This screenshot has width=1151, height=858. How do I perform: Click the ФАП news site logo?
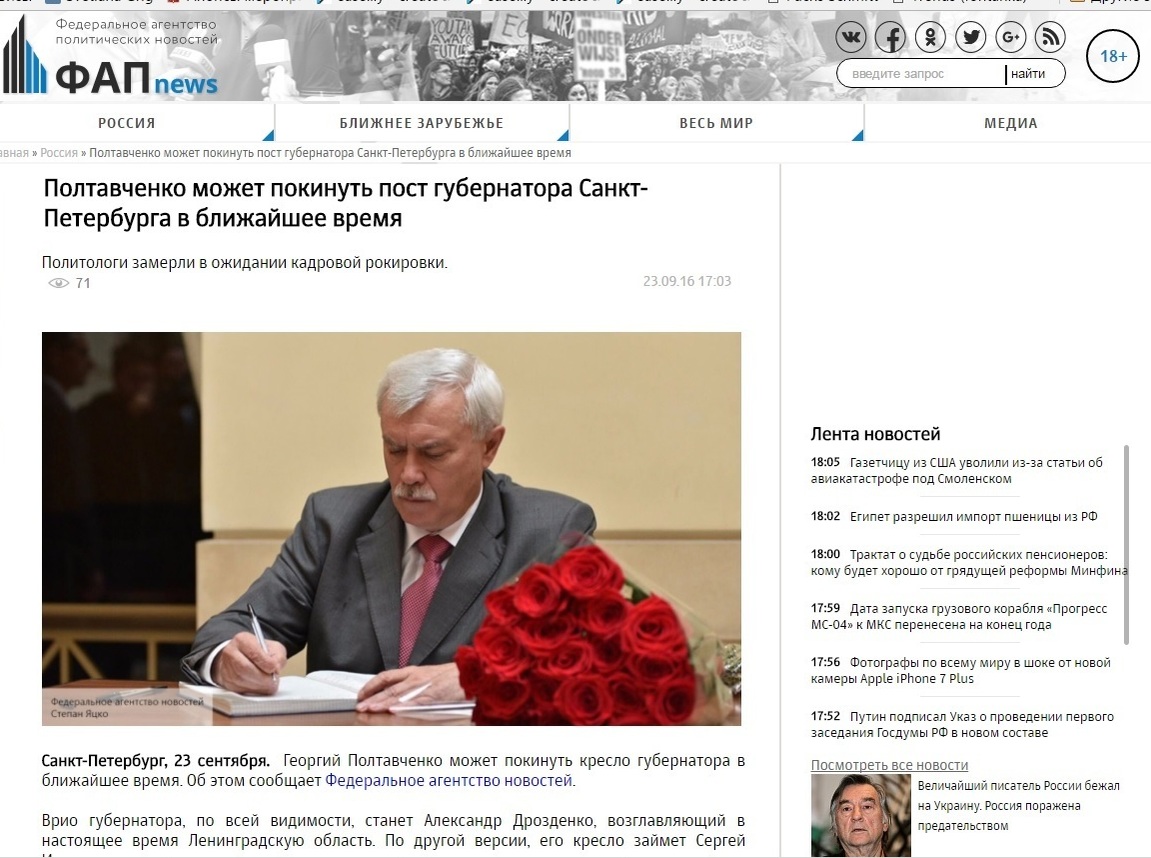[x=110, y=57]
